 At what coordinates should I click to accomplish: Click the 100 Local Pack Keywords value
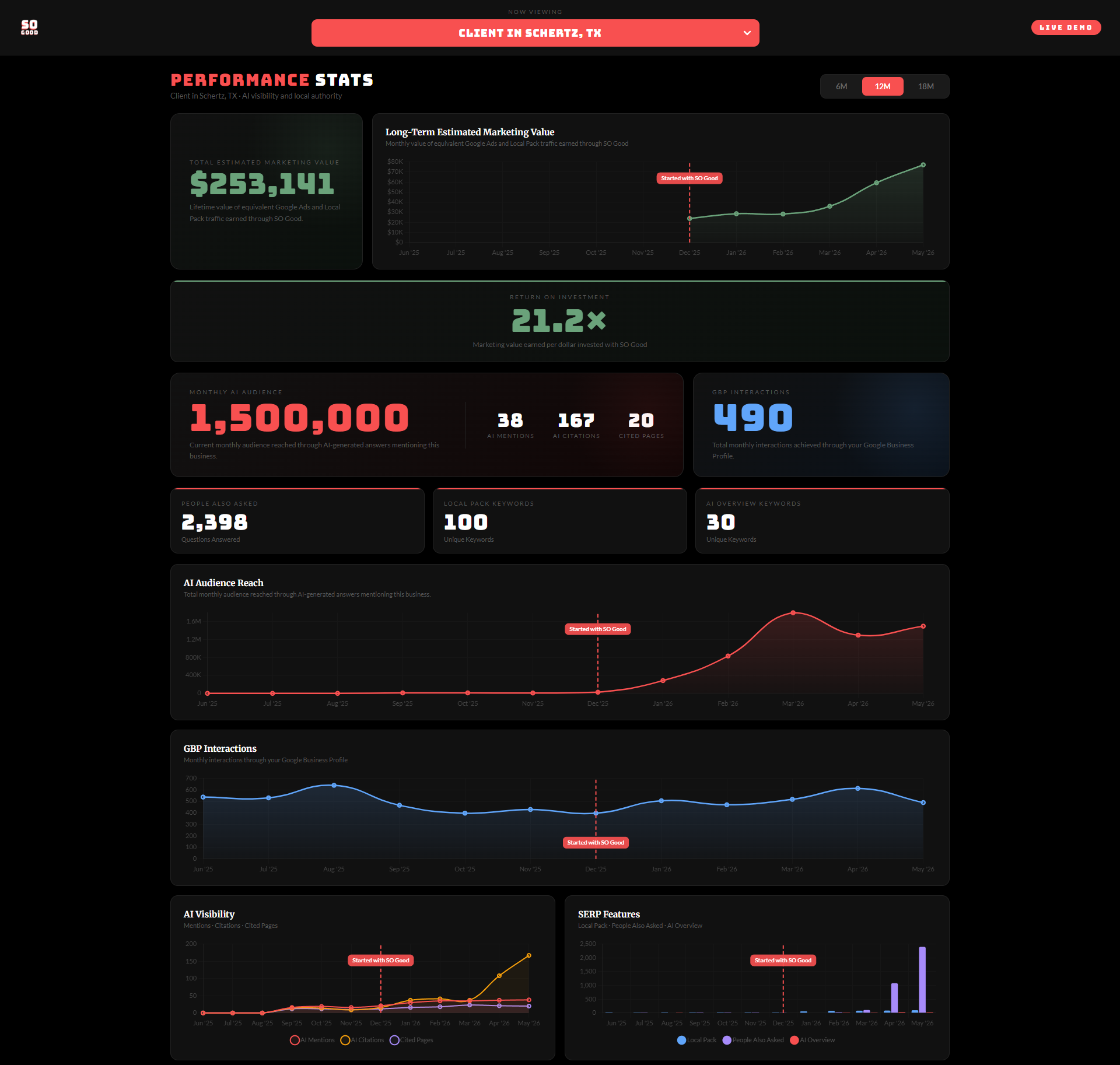click(x=466, y=522)
